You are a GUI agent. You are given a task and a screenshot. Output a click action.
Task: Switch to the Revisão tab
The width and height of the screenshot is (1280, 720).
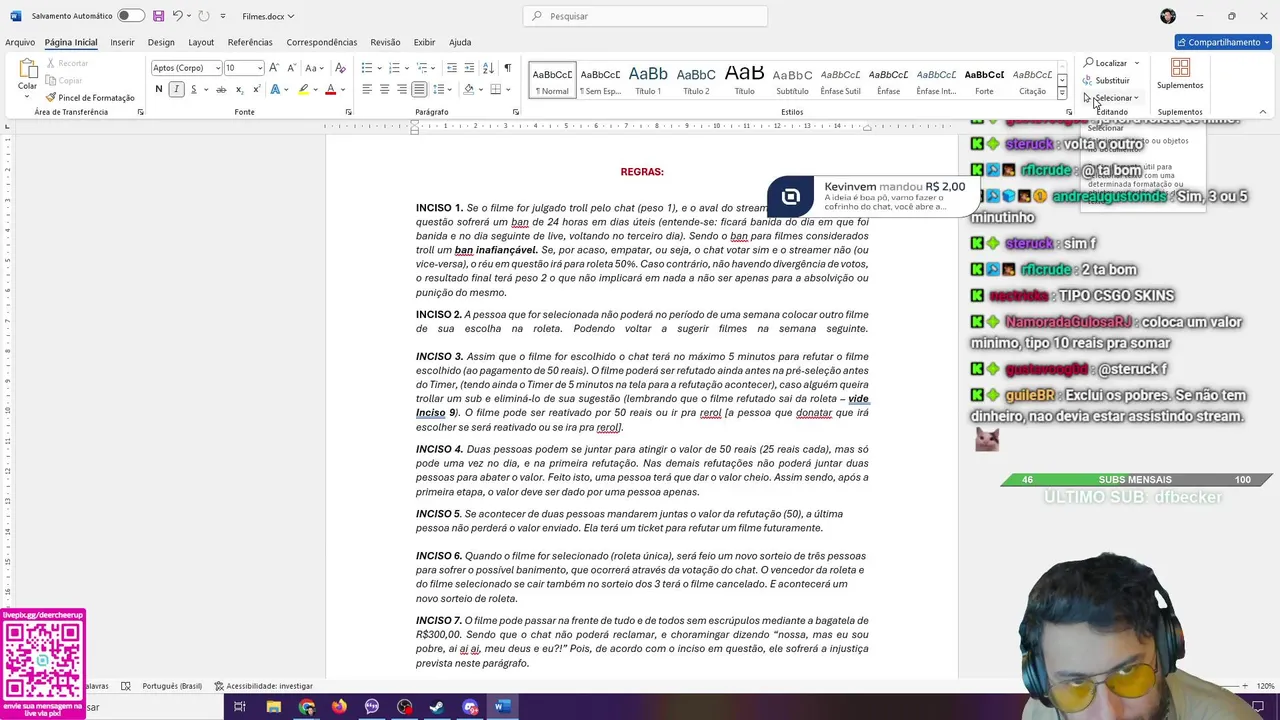385,42
